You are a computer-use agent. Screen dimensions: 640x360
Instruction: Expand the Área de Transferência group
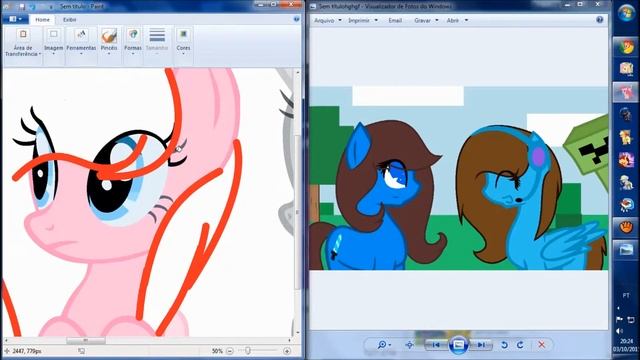23,46
